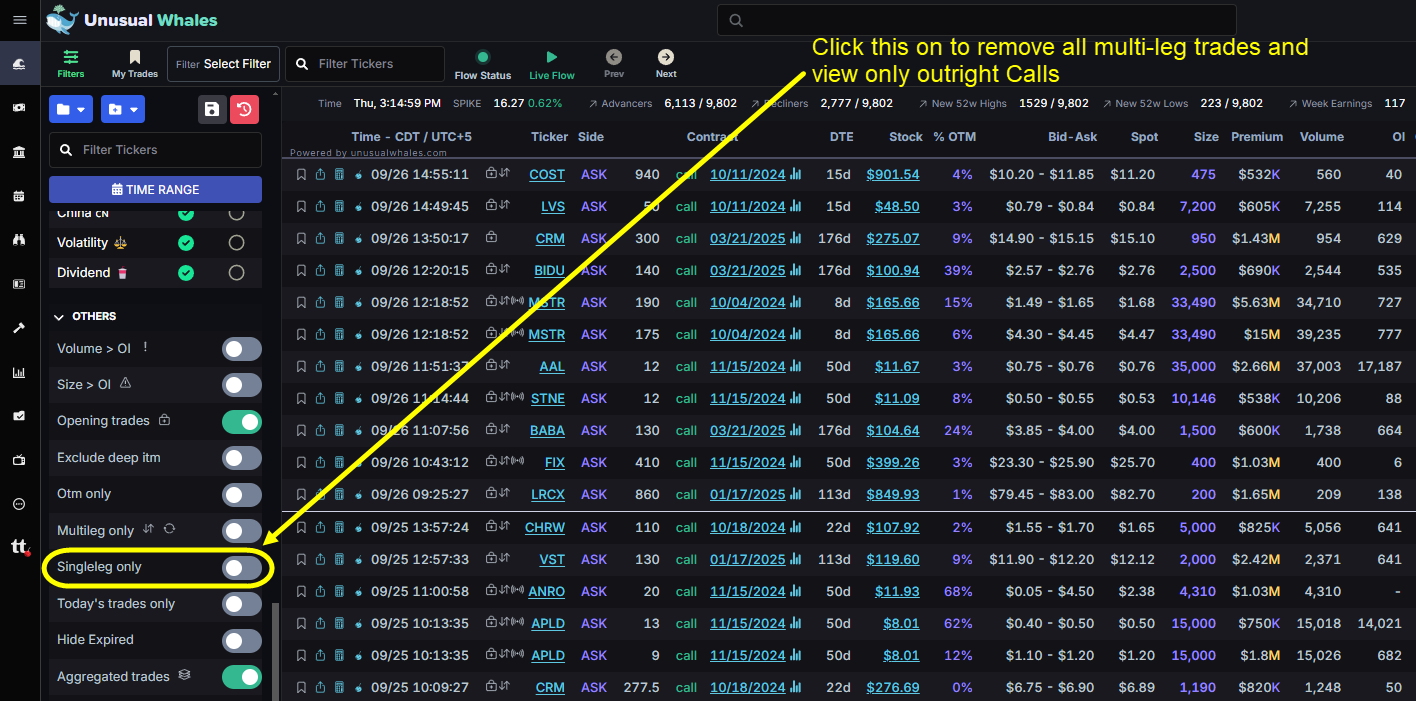Collapse the OTHERS section
Viewport: 1416px width, 701px height.
[86, 316]
